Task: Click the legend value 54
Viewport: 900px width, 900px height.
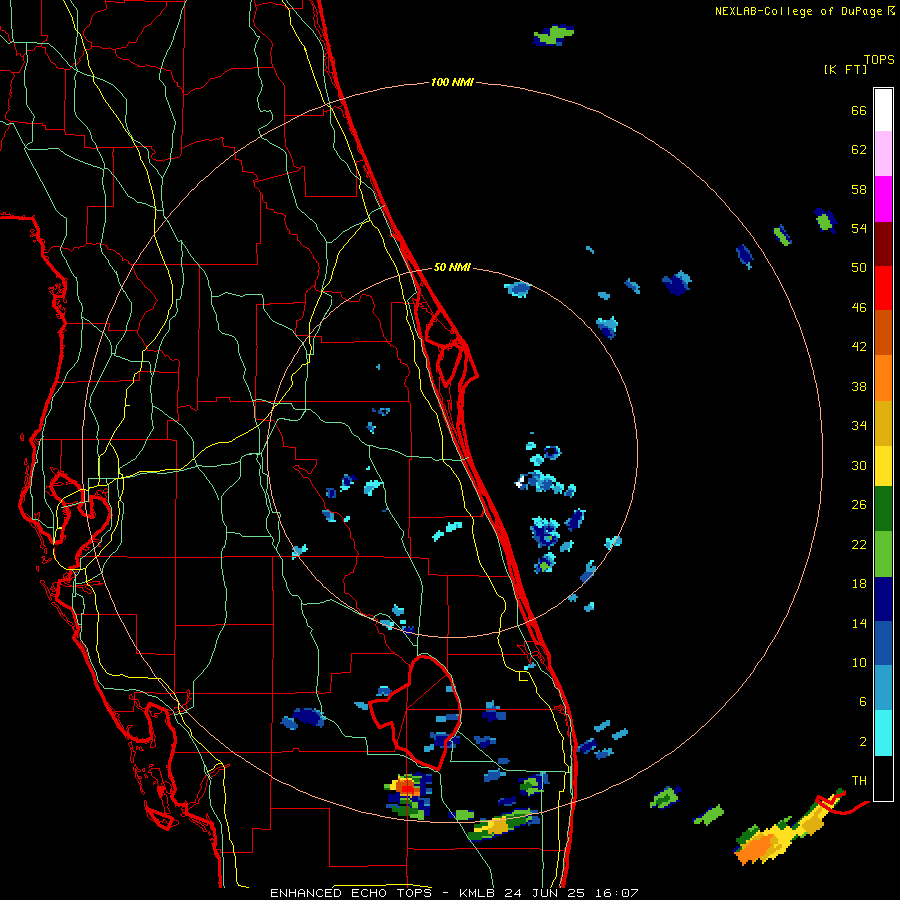Action: click(859, 228)
